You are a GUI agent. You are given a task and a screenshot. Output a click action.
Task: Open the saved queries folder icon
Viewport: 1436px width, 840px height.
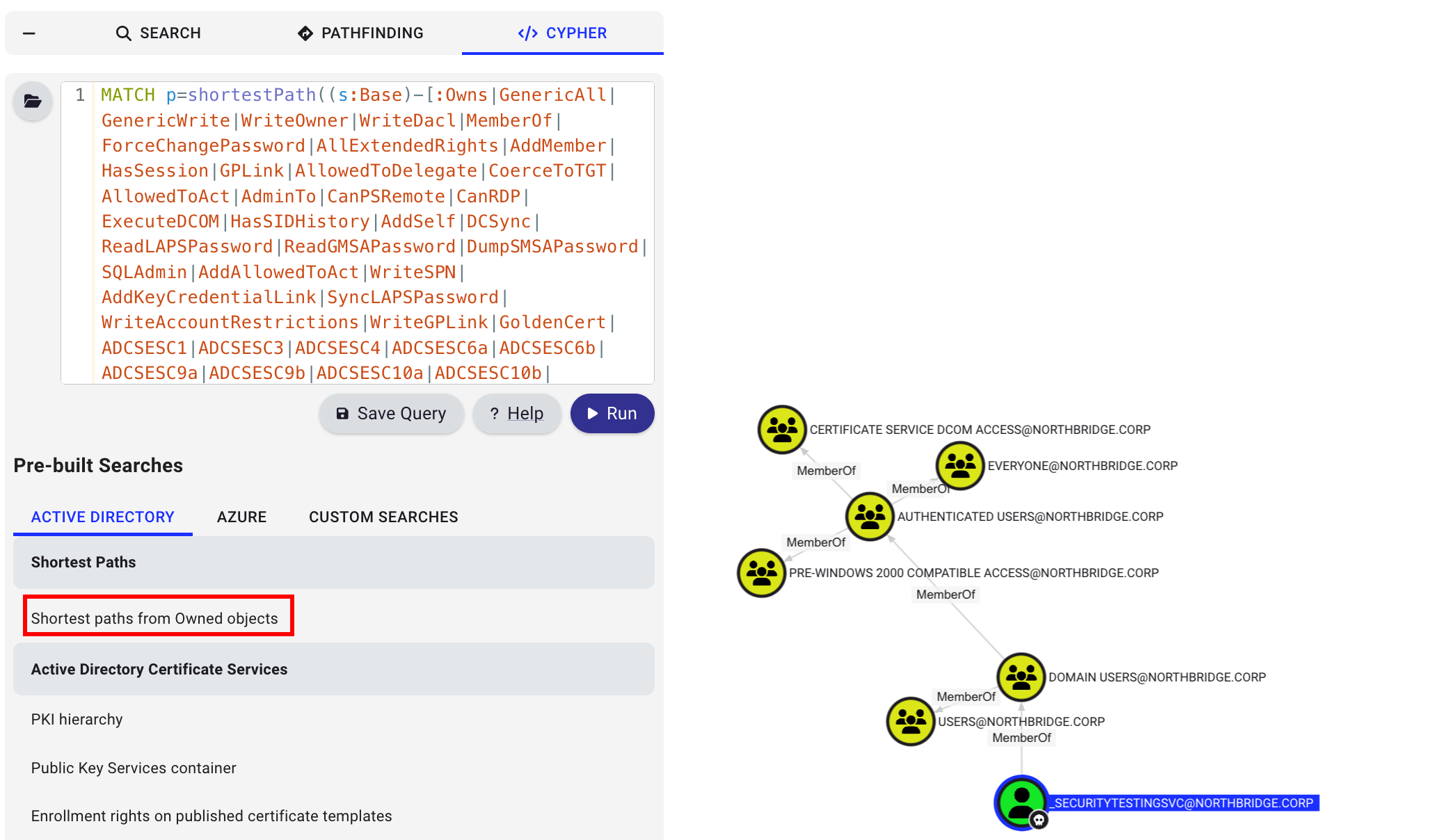click(x=32, y=102)
